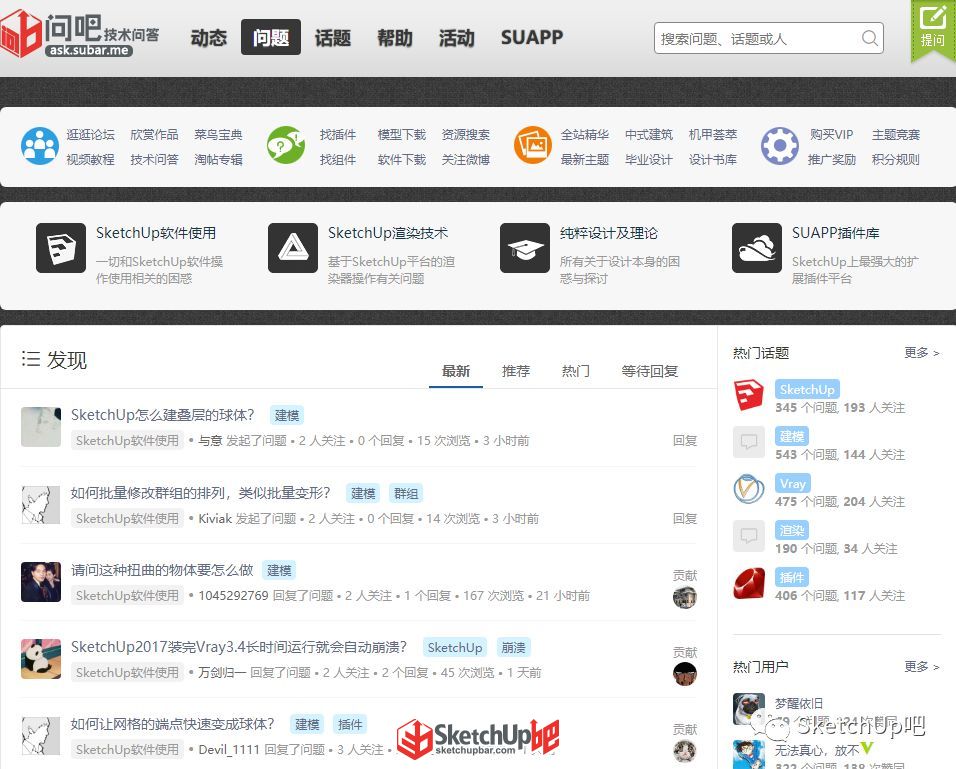
Task: Click the 群组 tag
Action: point(406,493)
